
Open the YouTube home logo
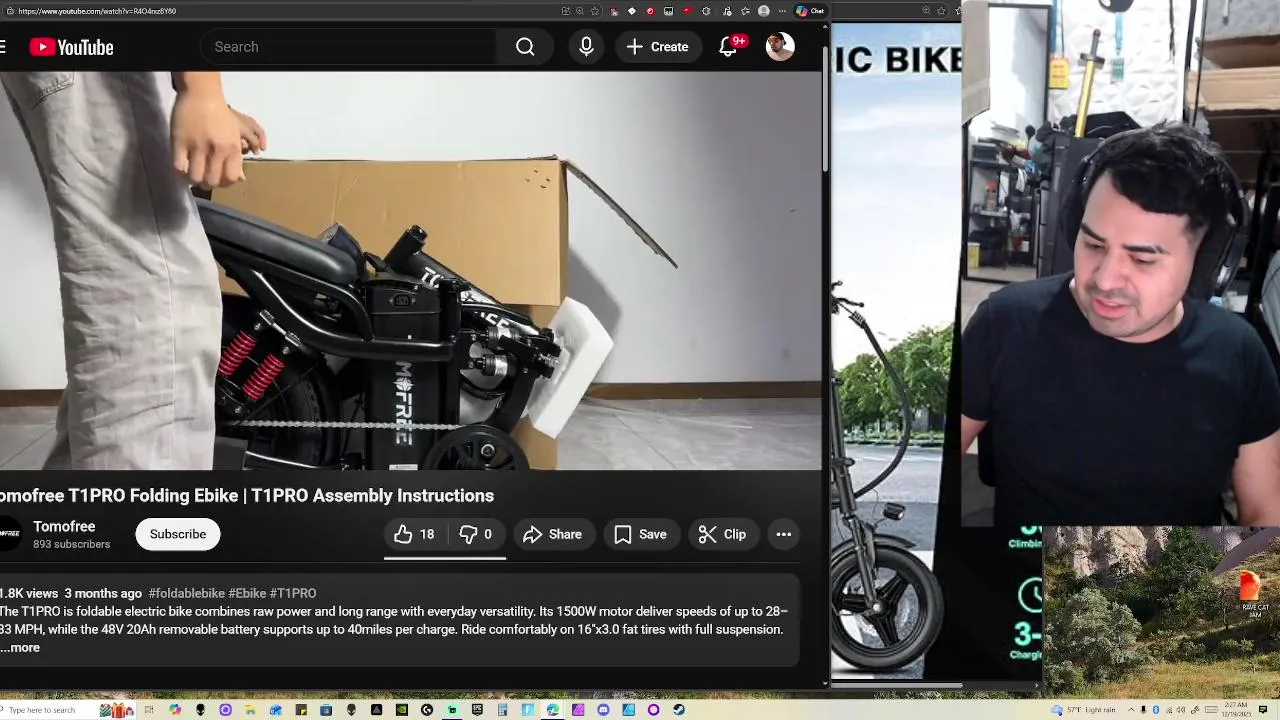pyautogui.click(x=71, y=47)
